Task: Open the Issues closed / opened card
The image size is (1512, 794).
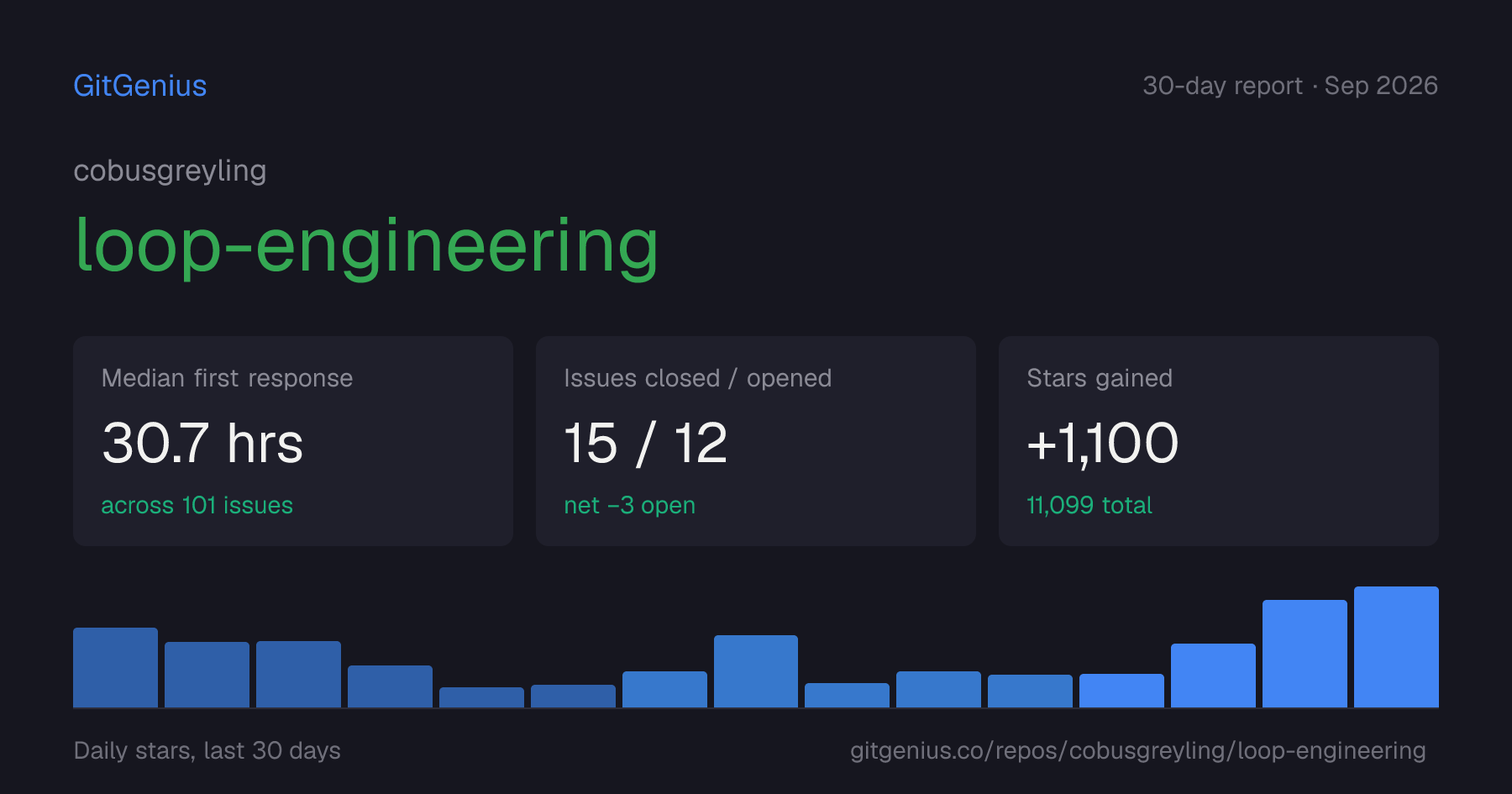Action: (x=756, y=441)
